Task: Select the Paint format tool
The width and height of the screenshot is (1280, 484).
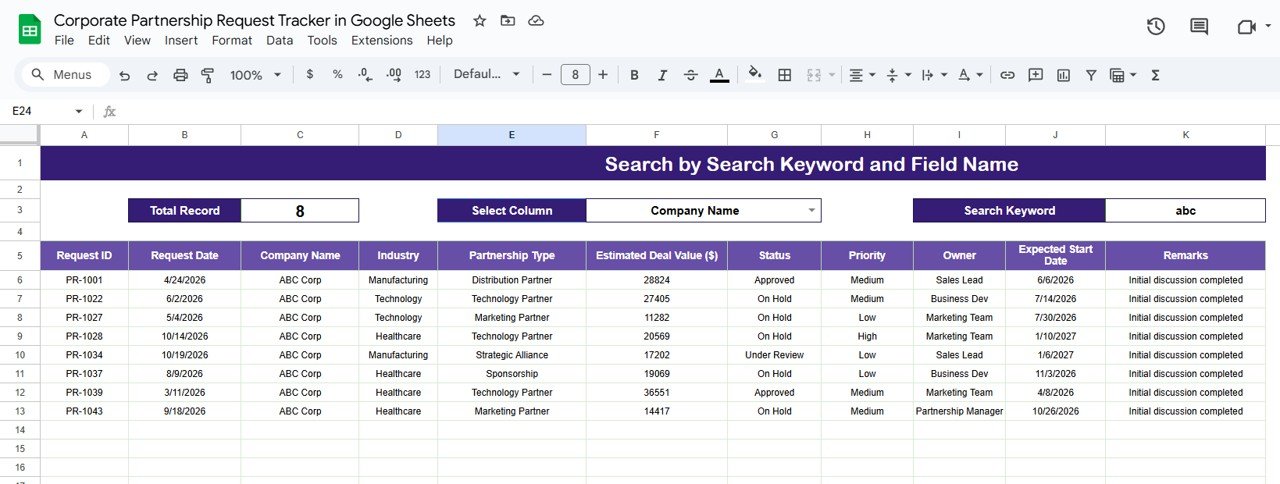Action: point(208,75)
